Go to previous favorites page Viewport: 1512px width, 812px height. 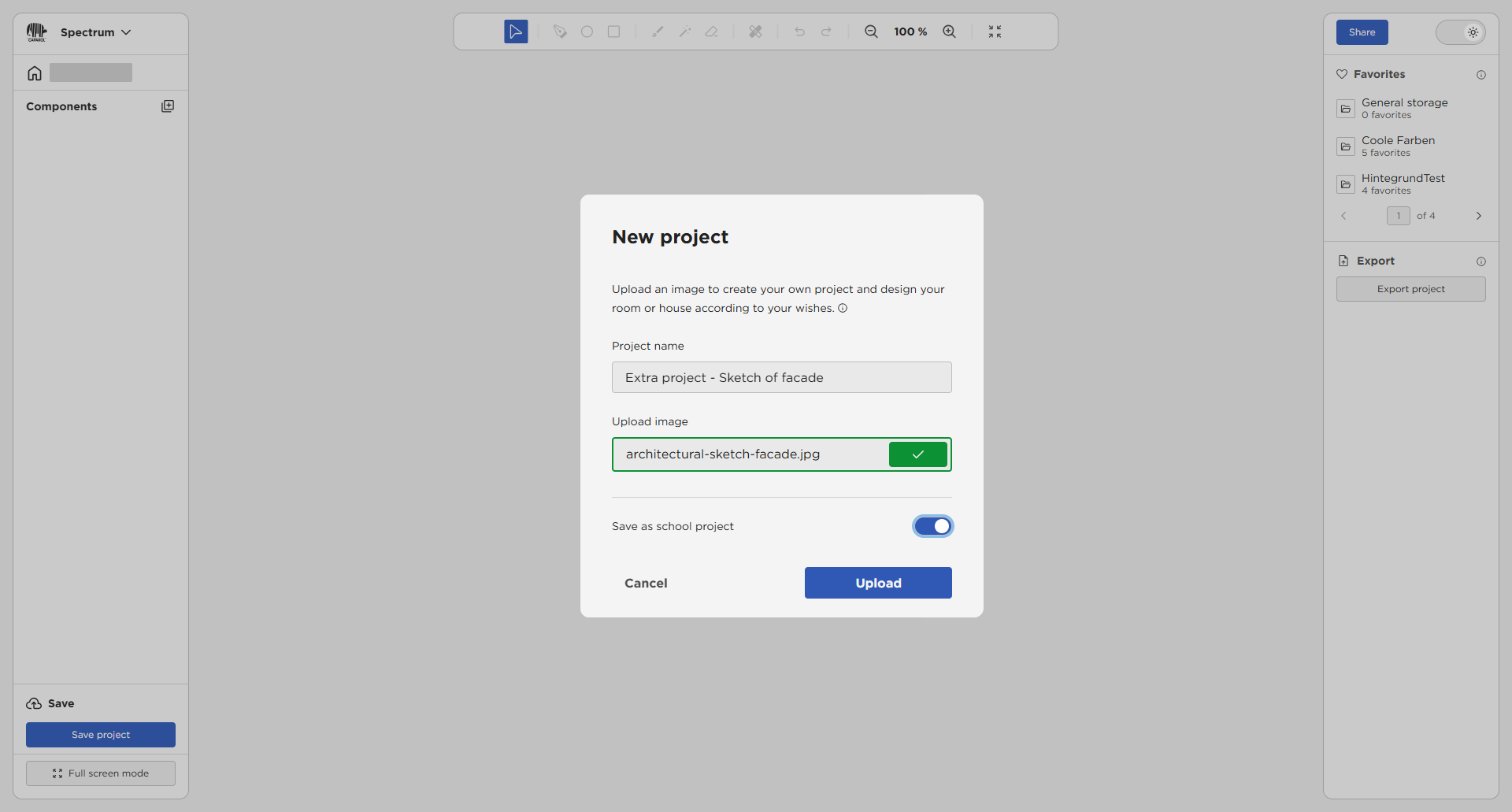point(1343,216)
